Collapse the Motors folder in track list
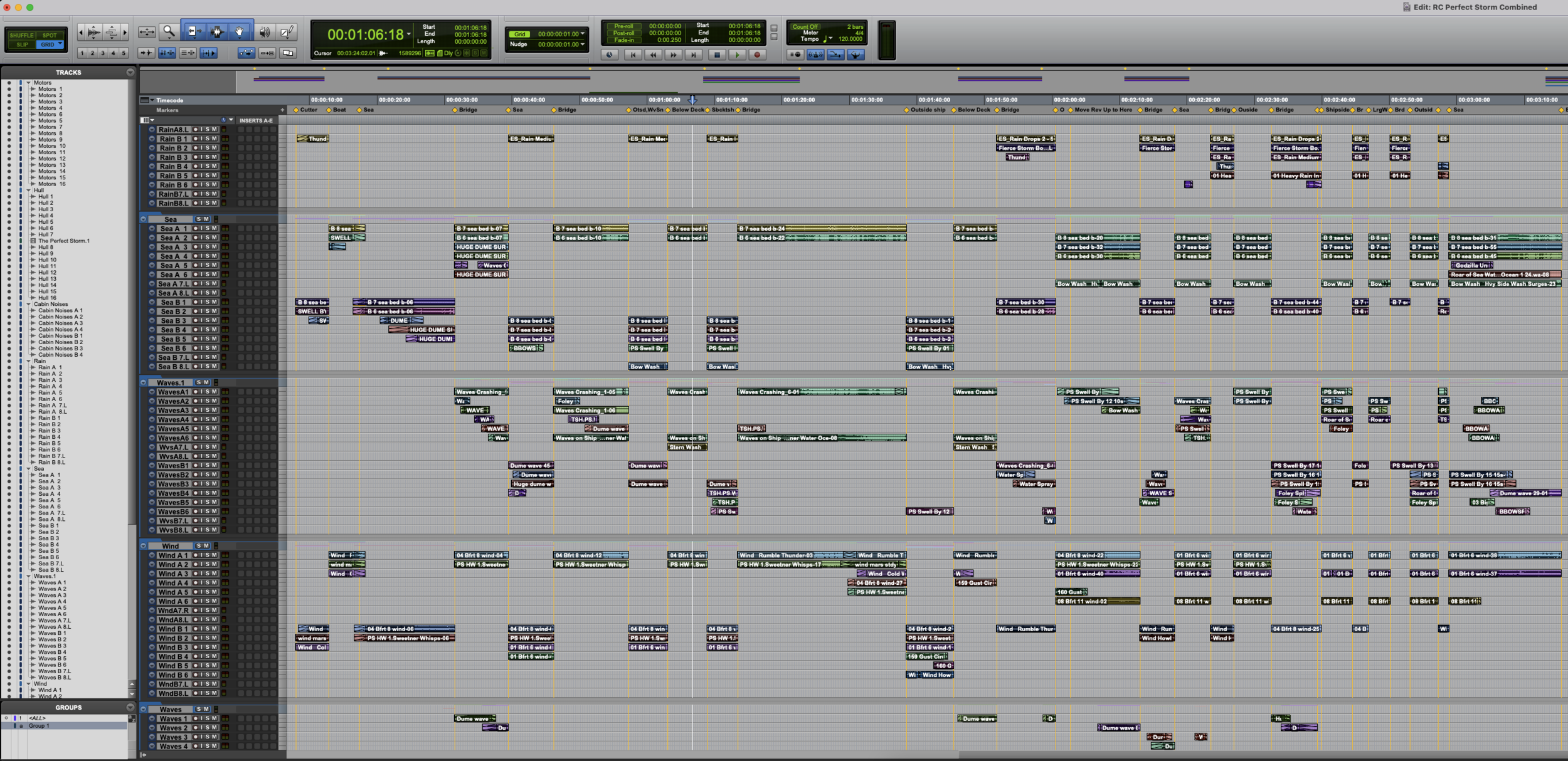 (x=28, y=83)
